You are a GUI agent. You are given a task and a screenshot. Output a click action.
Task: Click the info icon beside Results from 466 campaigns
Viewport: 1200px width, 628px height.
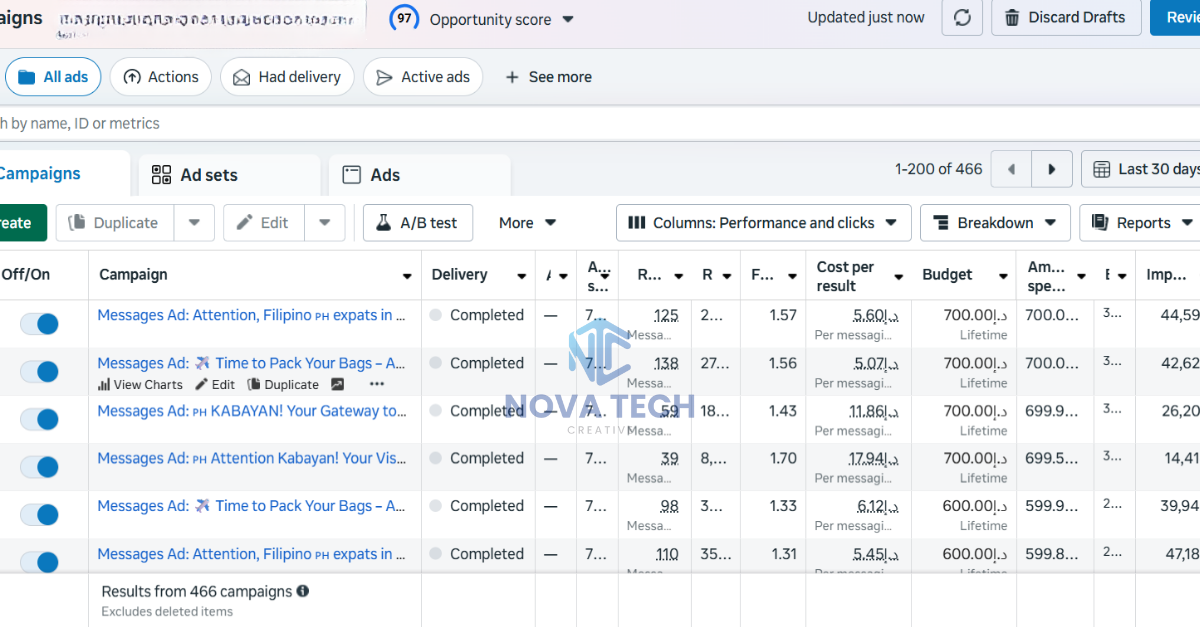(303, 591)
